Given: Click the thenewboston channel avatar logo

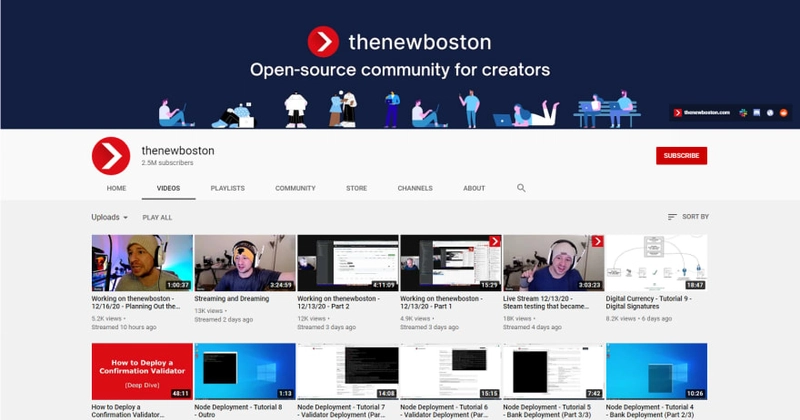Looking at the screenshot, I should coord(111,156).
